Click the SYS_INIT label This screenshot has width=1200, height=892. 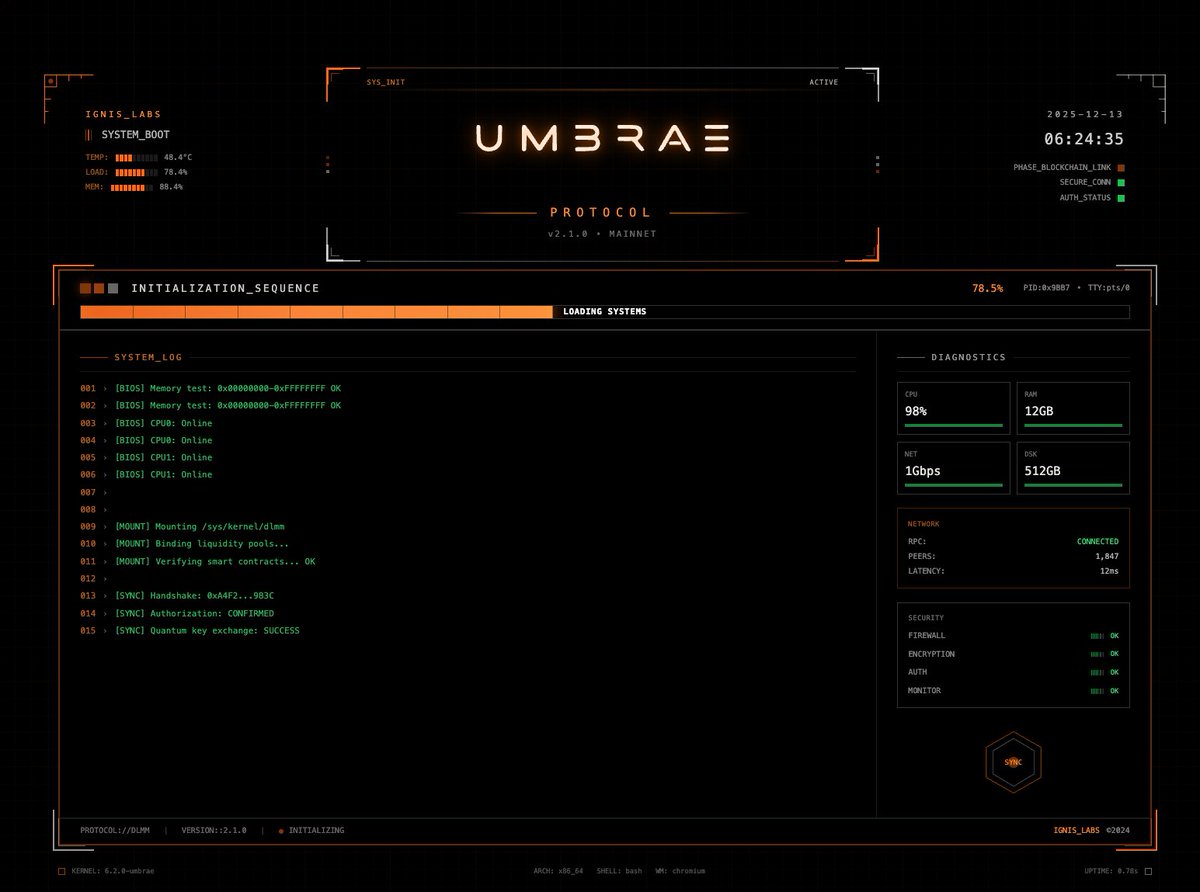click(x=386, y=82)
